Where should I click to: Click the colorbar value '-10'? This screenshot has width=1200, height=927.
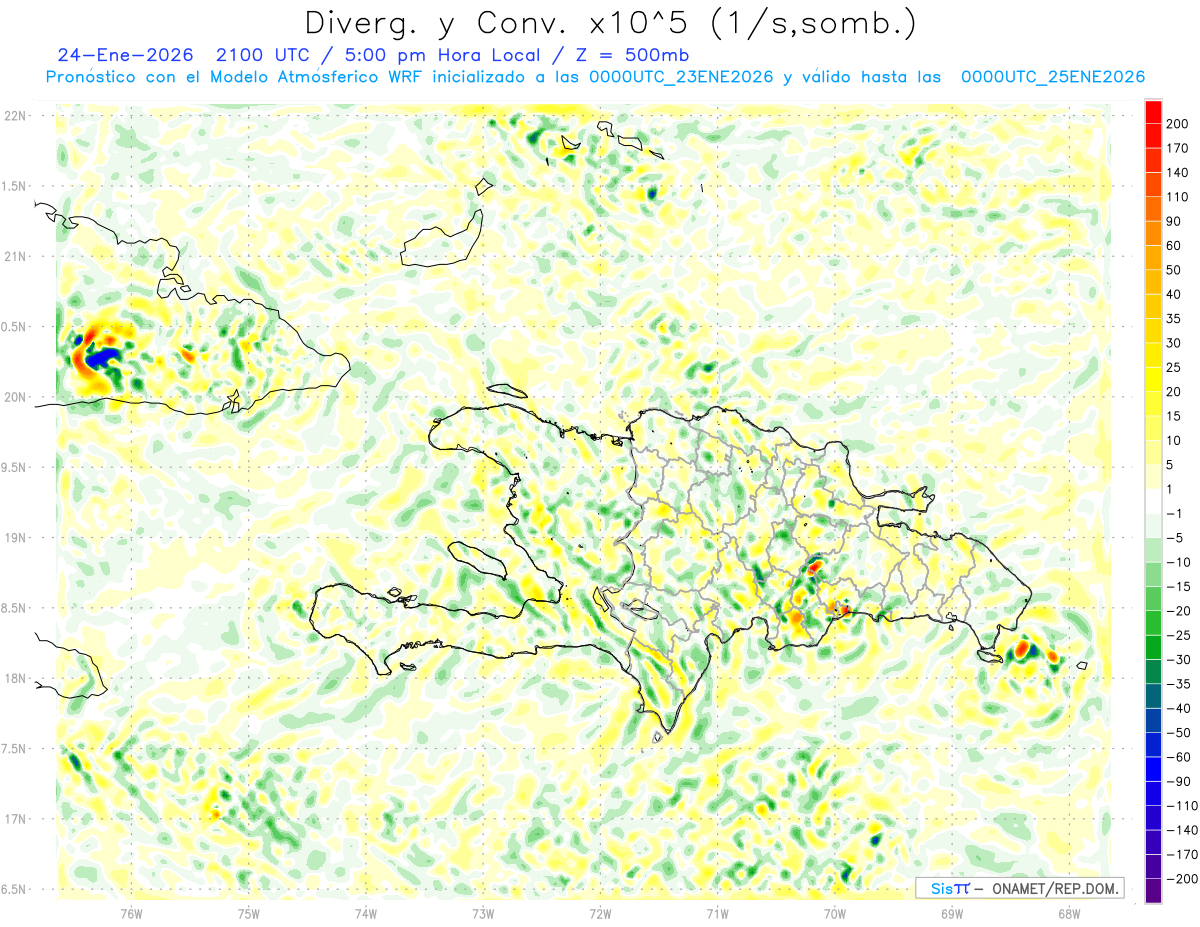click(x=1180, y=563)
